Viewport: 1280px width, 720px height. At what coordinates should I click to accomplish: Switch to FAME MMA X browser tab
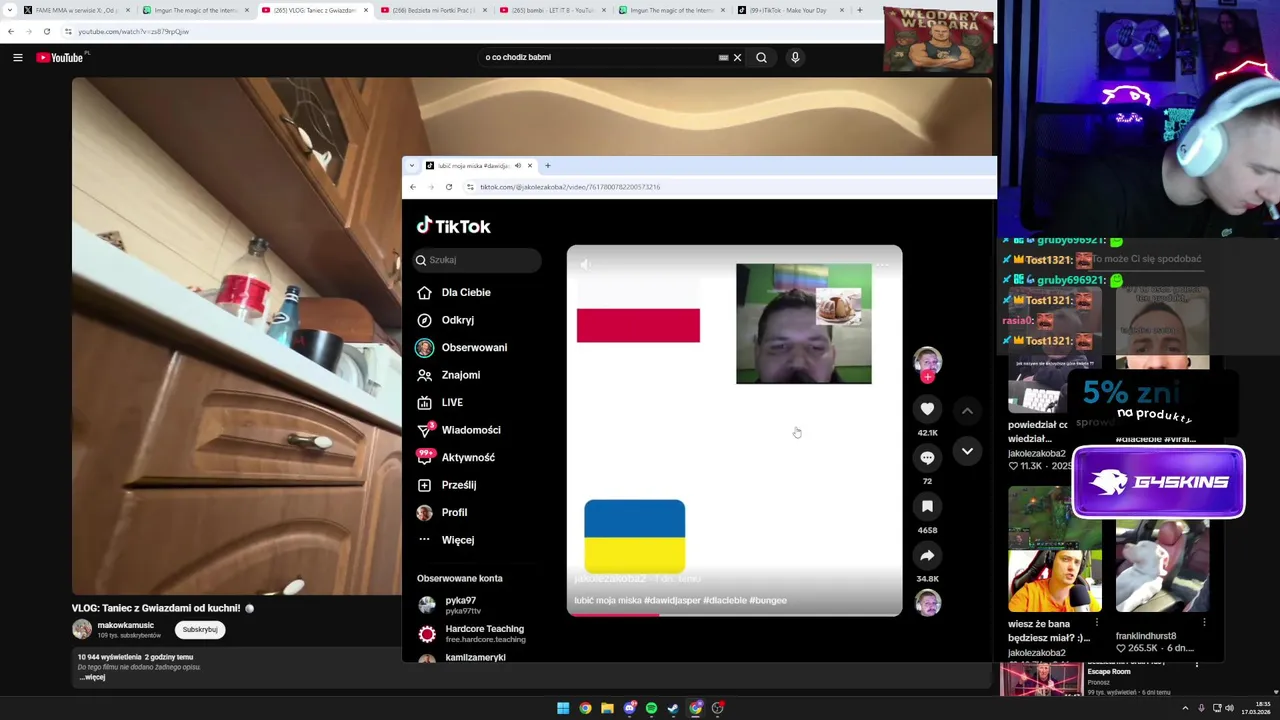tap(75, 10)
